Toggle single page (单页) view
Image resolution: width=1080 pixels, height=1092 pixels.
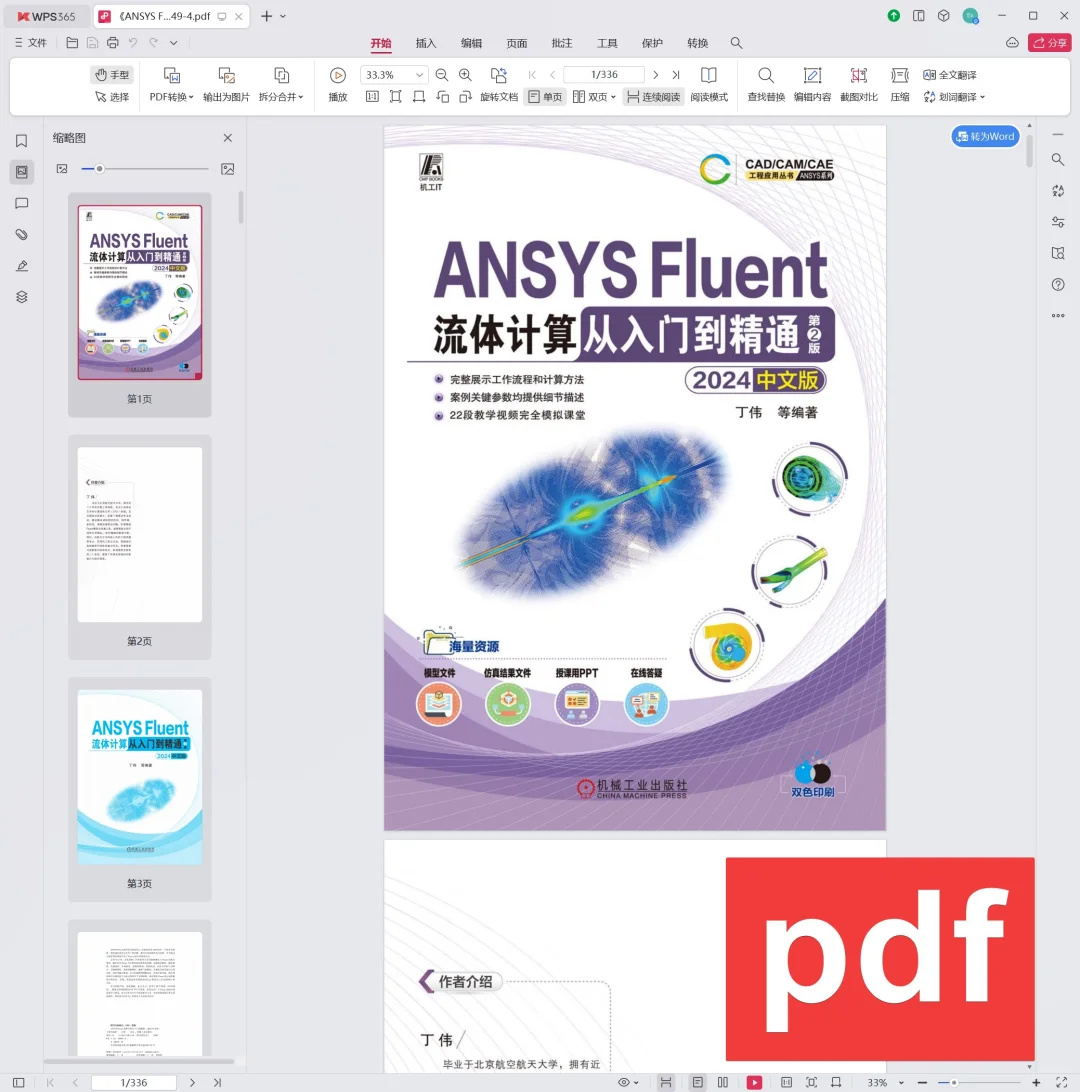click(x=545, y=97)
